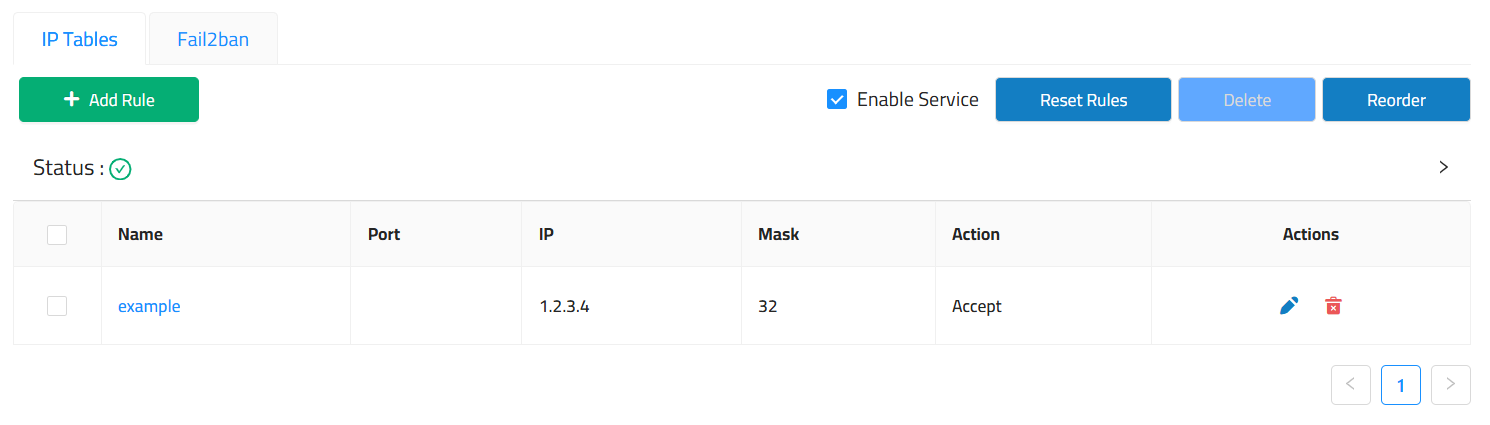
Task: Click the Delete button in toolbar
Action: pos(1247,100)
